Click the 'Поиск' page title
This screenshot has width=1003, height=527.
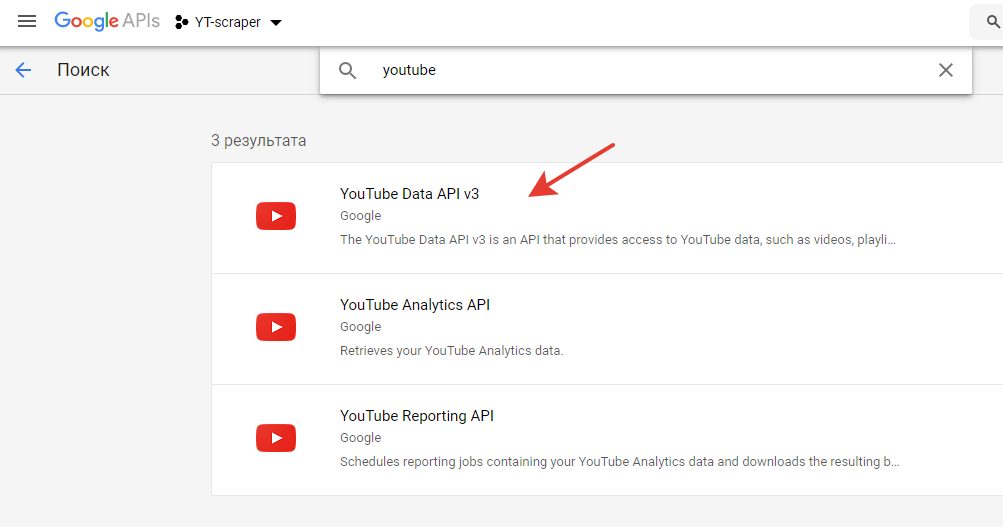click(83, 70)
